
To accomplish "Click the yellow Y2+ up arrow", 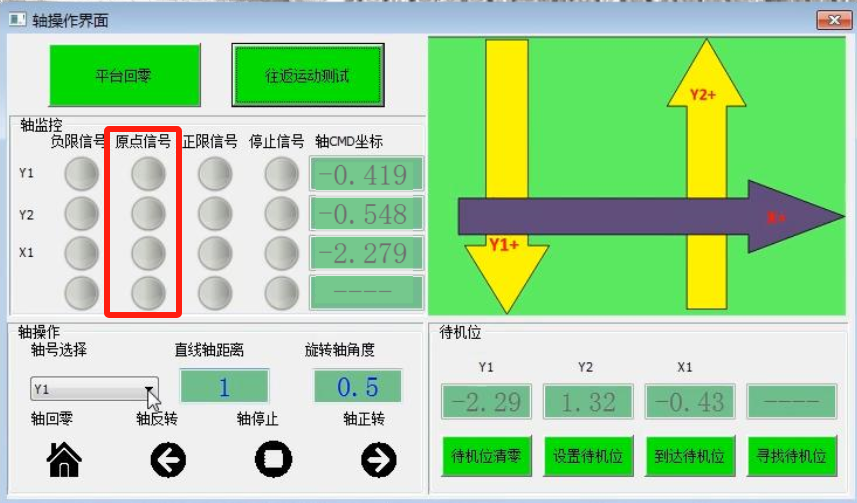I will pos(706,150).
